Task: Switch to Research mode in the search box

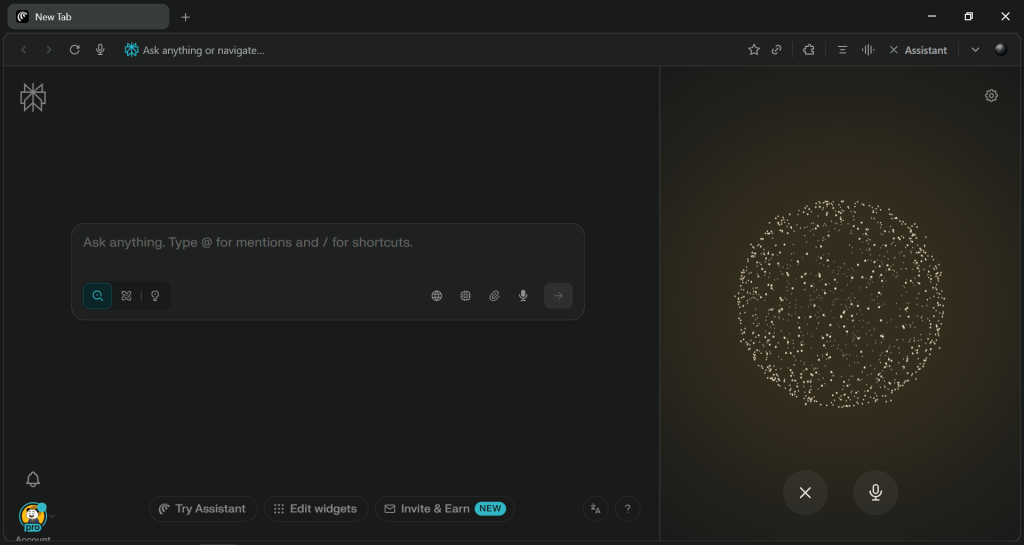Action: [126, 296]
